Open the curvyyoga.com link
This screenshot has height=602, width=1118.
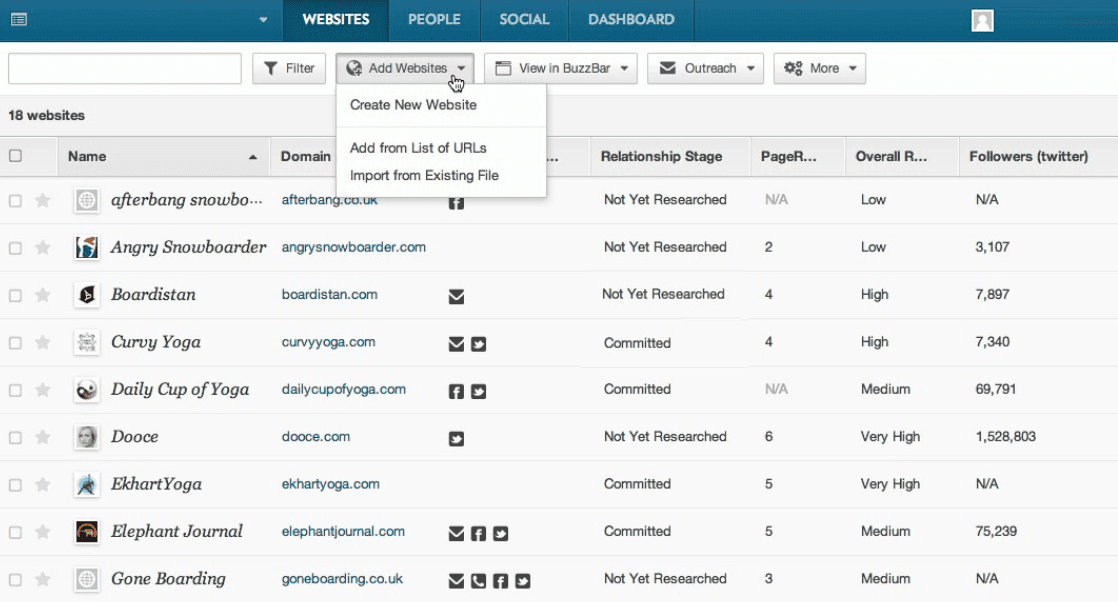coord(328,342)
